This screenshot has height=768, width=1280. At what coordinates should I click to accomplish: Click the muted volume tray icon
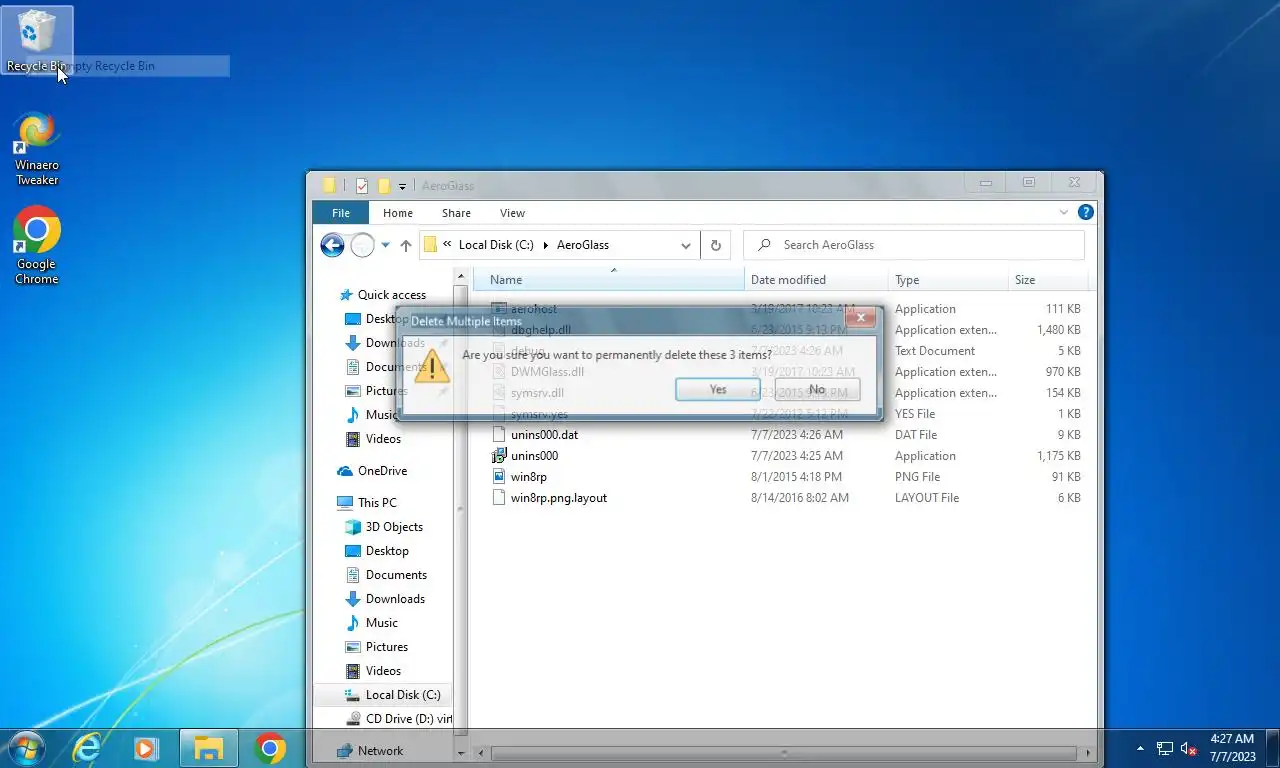1189,748
